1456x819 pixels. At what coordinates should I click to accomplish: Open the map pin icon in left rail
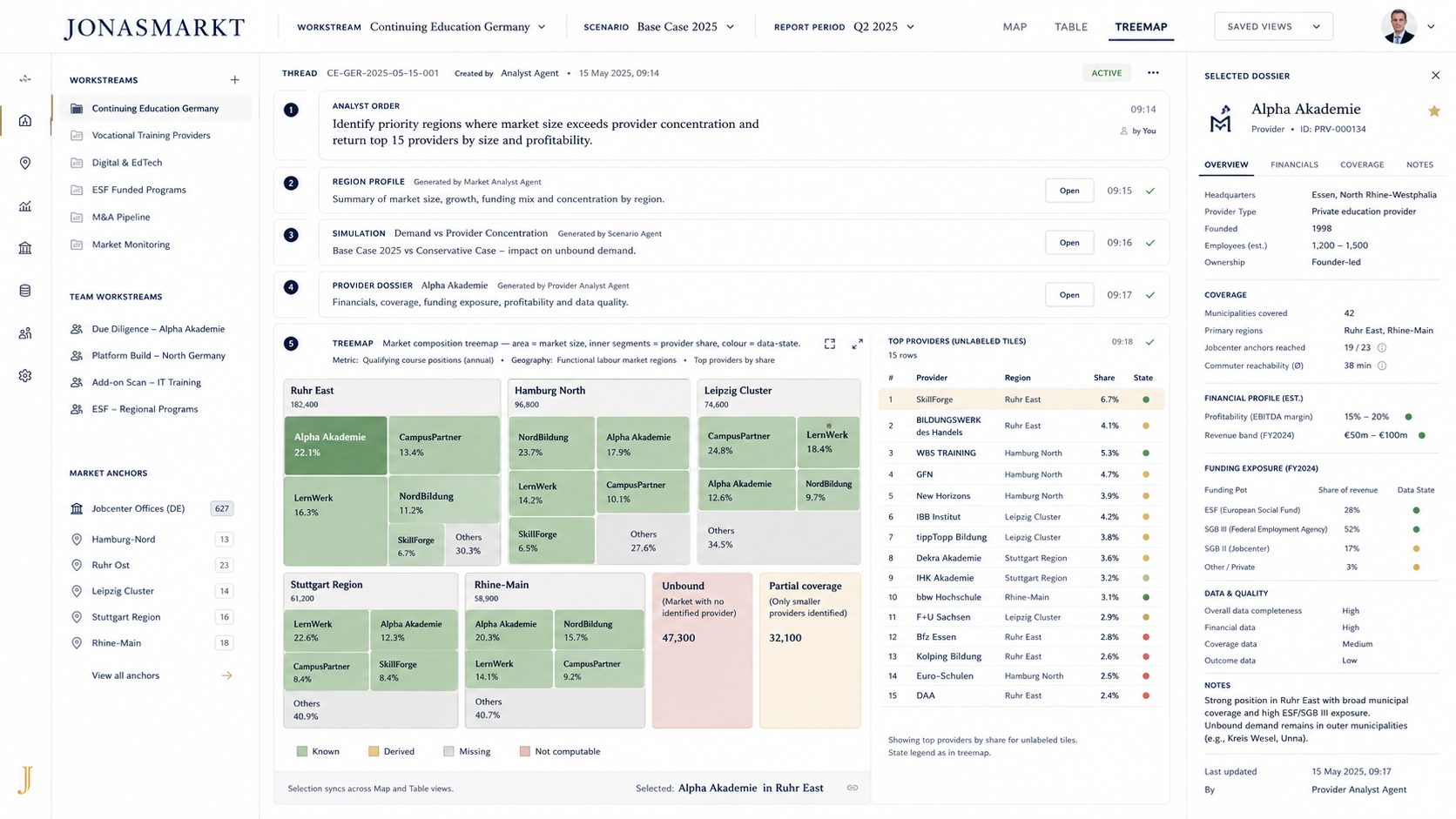[x=25, y=163]
